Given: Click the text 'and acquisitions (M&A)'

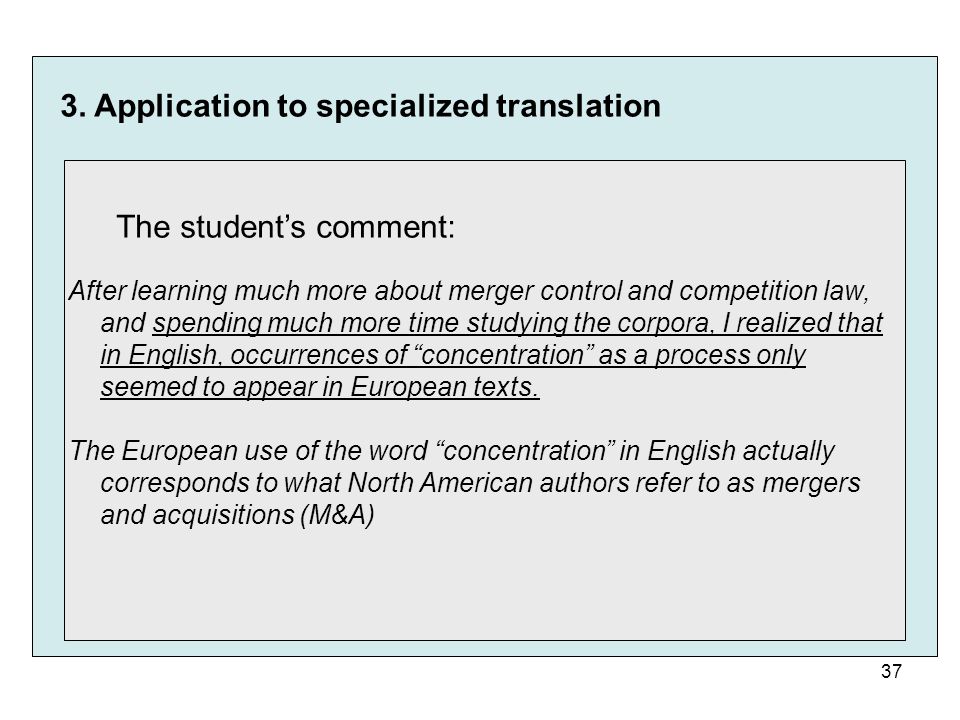Looking at the screenshot, I should coord(238,515).
